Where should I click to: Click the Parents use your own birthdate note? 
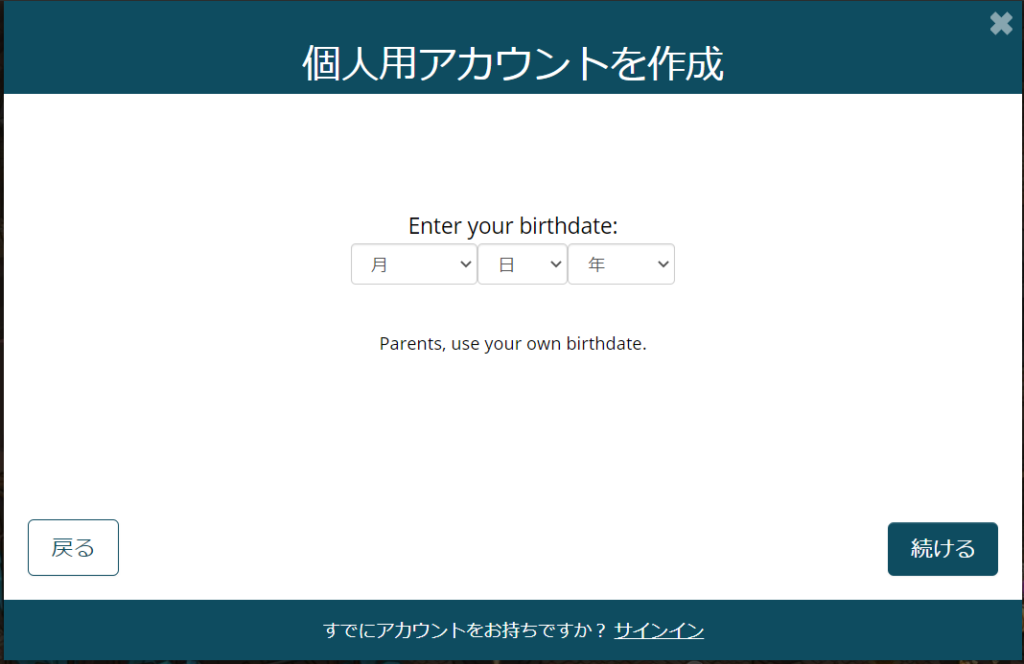(513, 343)
